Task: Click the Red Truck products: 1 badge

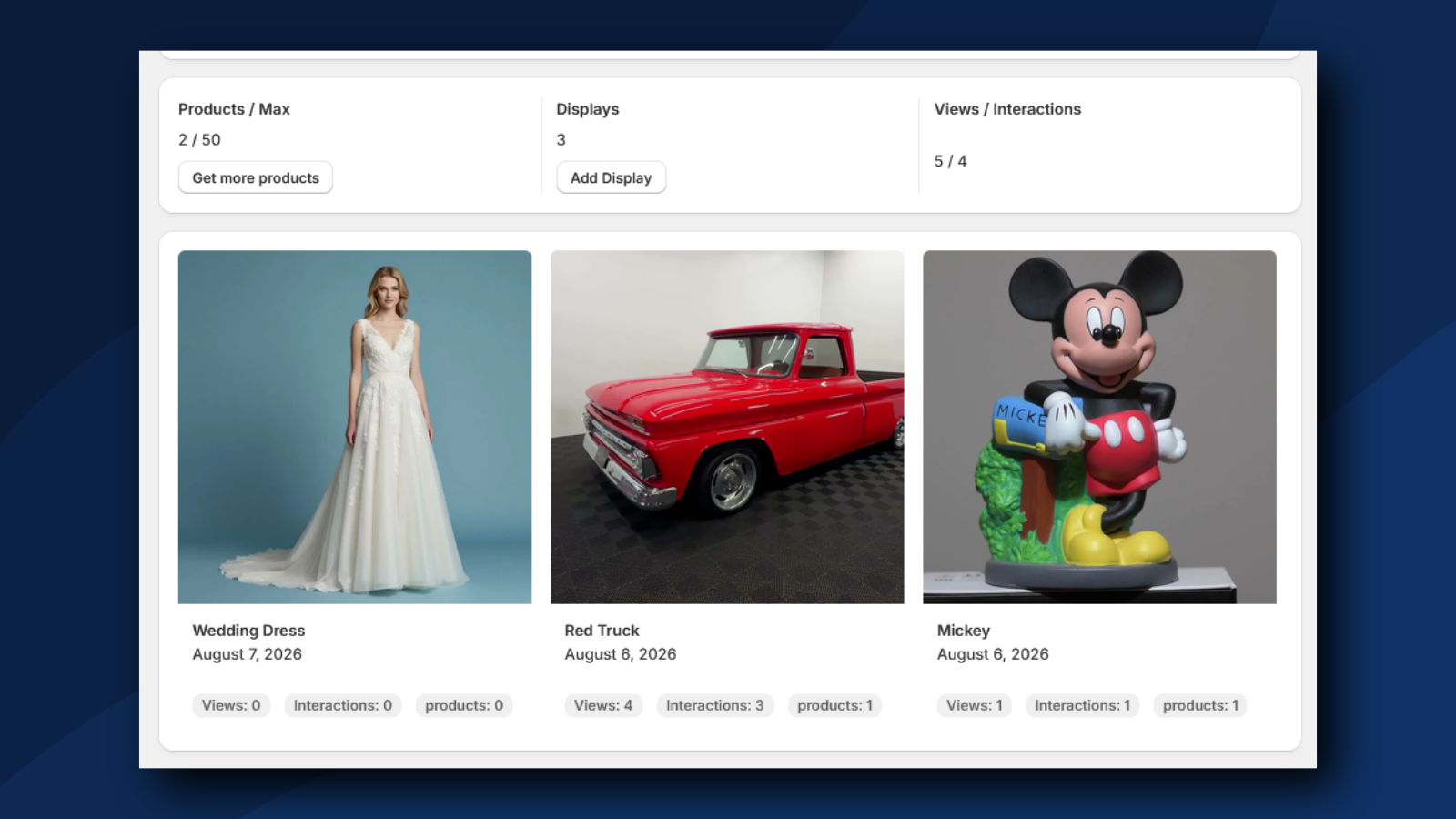Action: coord(834,705)
